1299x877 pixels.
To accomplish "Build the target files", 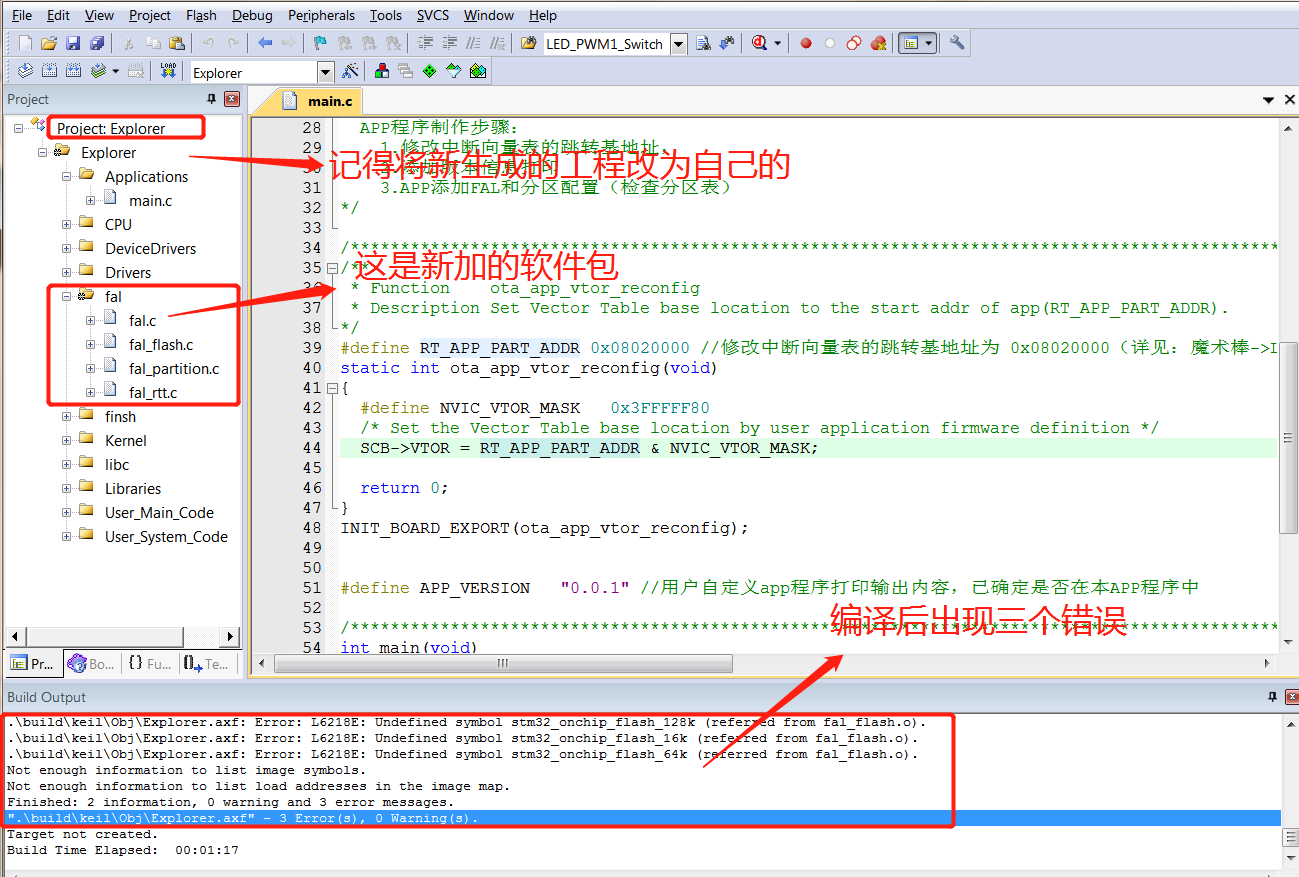I will pyautogui.click(x=49, y=72).
